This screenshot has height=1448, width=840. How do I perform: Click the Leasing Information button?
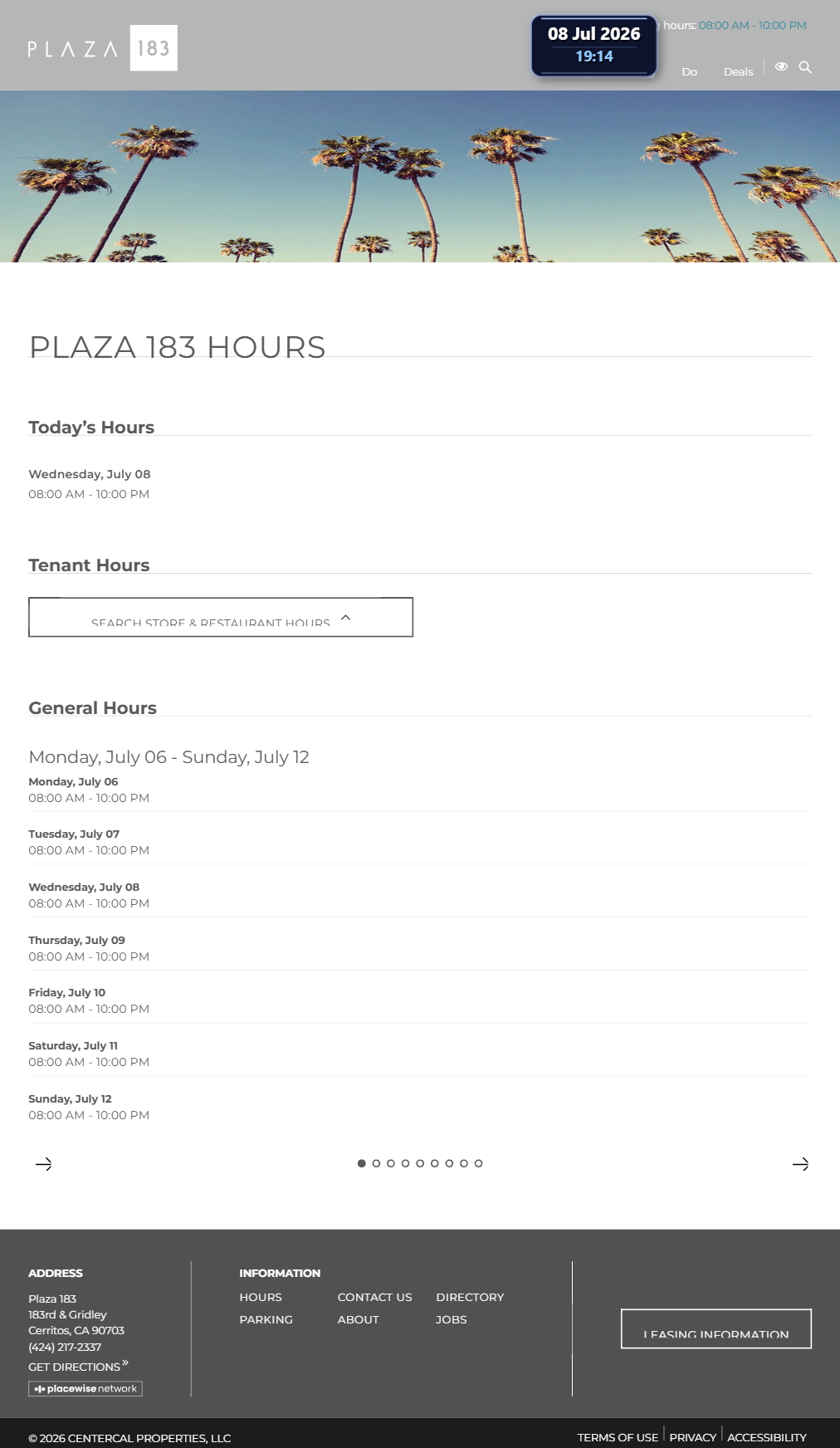[x=716, y=1328]
